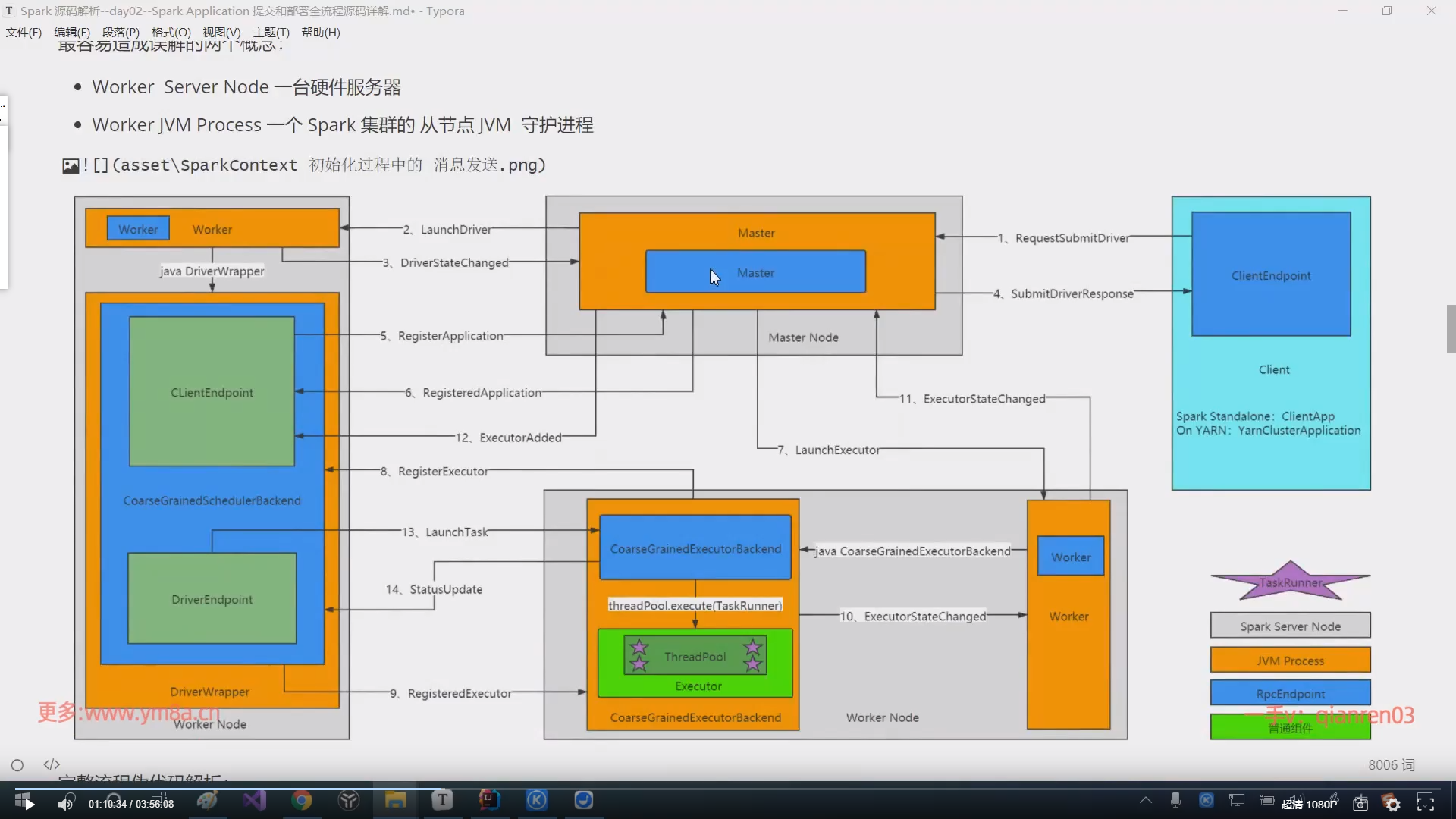
Task: Toggle sidebar with the circle icon
Action: [x=17, y=765]
